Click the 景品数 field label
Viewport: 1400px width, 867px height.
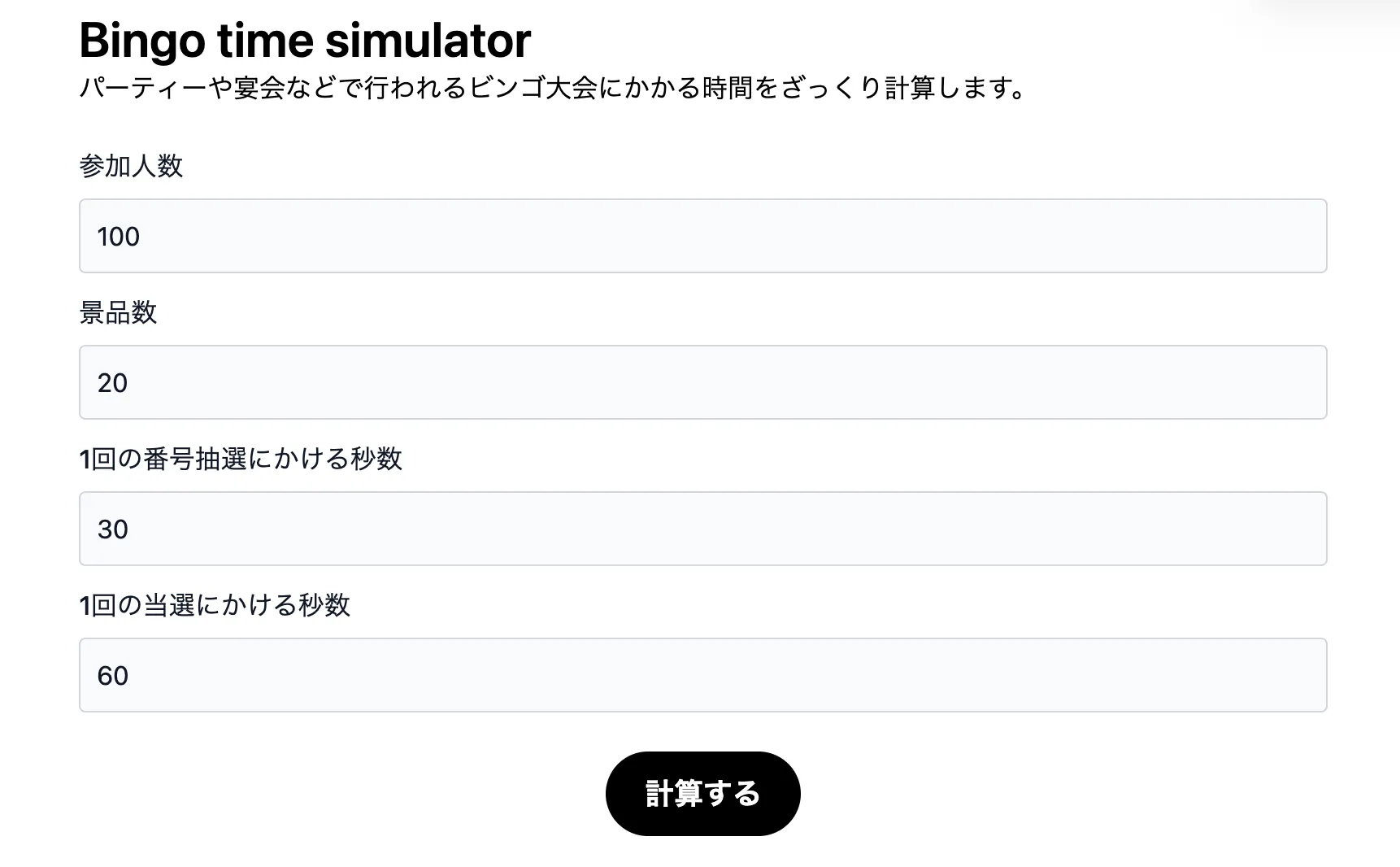tap(120, 313)
